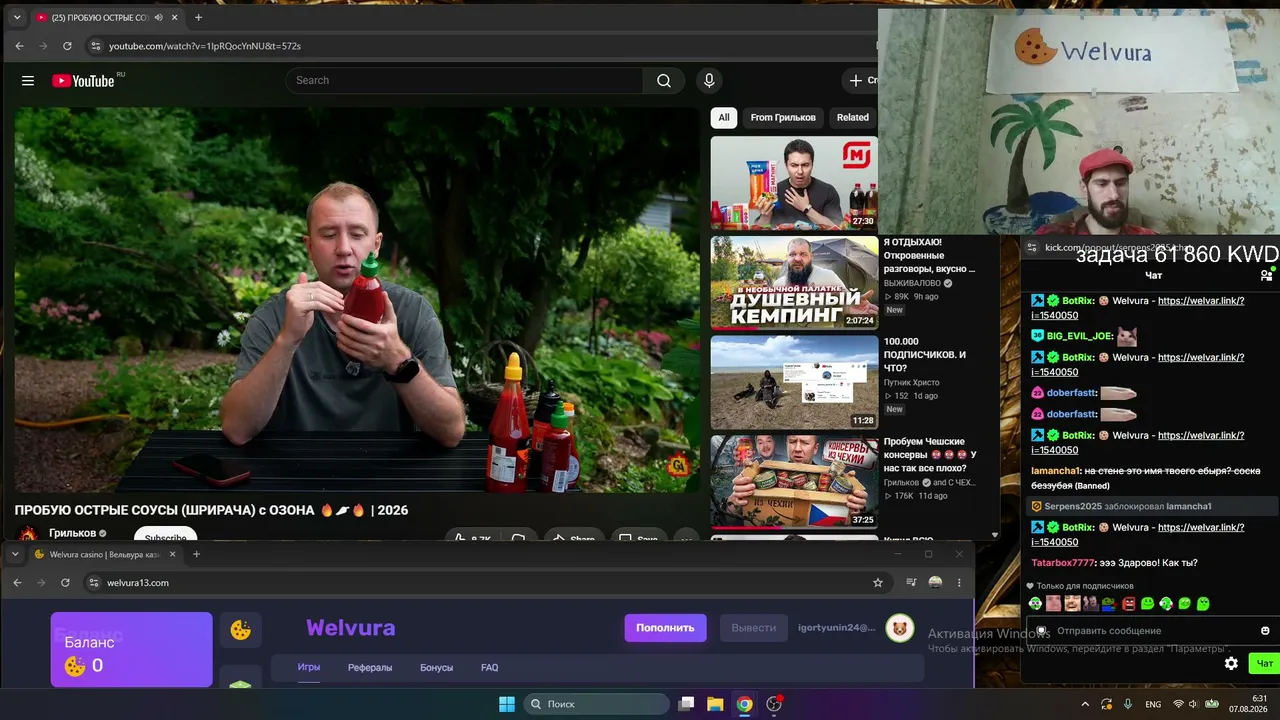Reload the YouTube page
The image size is (1280, 720).
[67, 46]
